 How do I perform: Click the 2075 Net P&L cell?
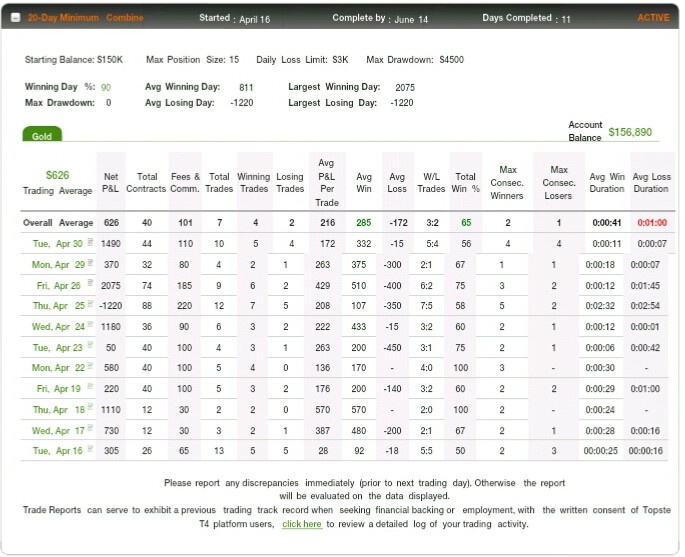[111, 286]
